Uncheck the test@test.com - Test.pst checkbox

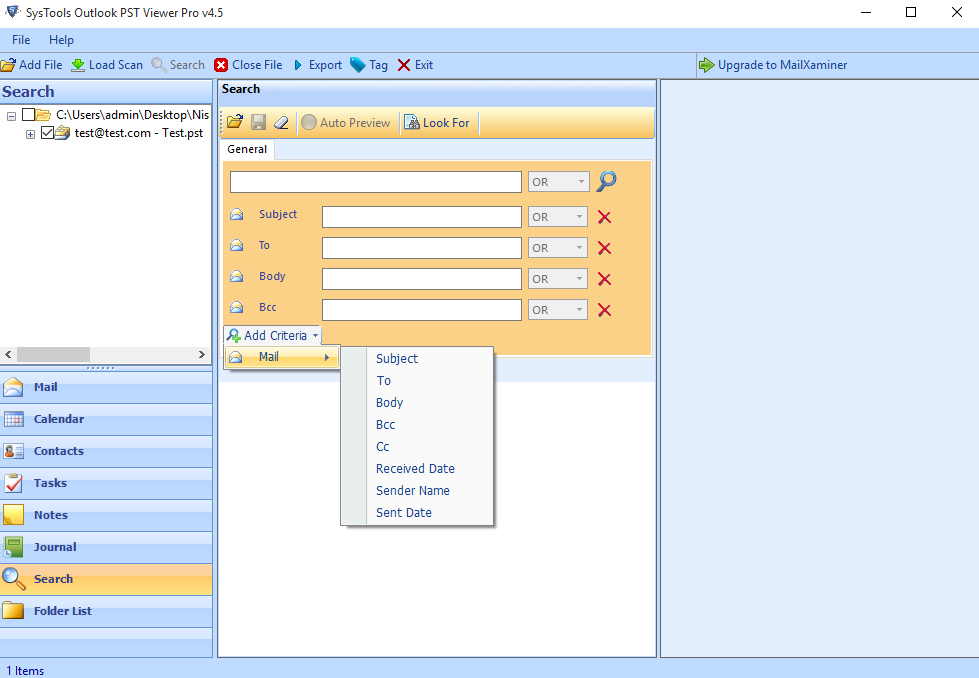click(47, 132)
